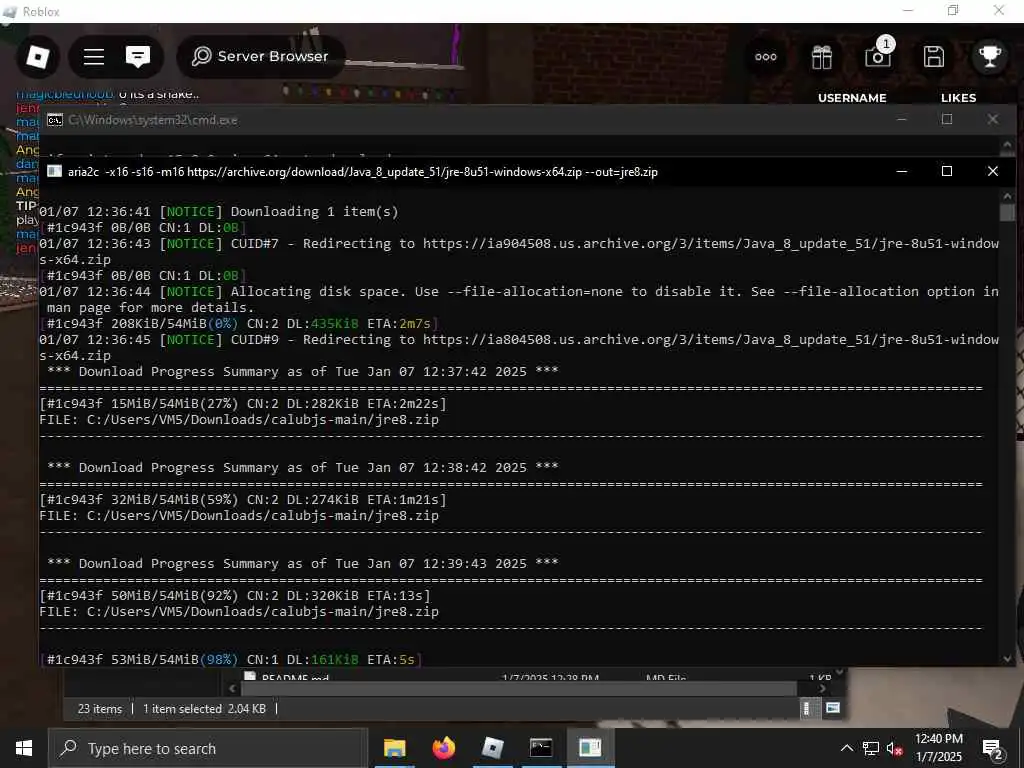This screenshot has width=1024, height=768.
Task: Click the aria2c console window icon
Action: pos(55,171)
